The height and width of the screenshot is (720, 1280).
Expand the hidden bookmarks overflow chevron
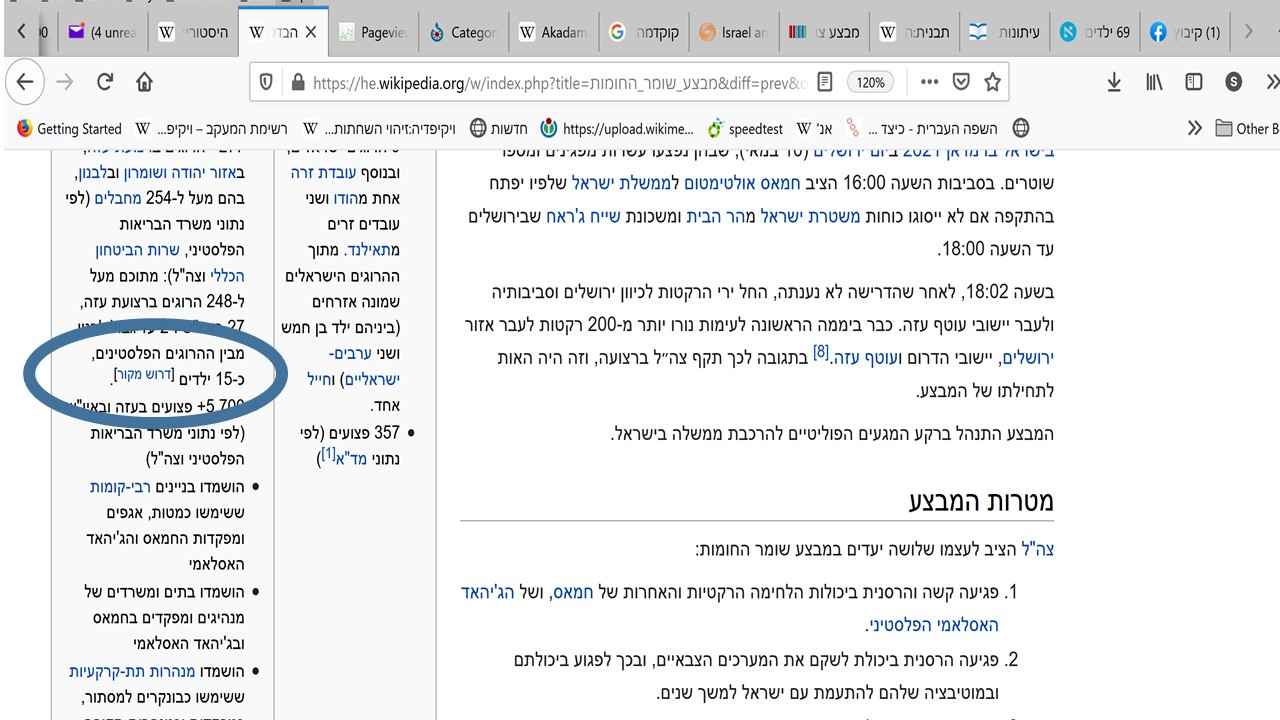pyautogui.click(x=1194, y=128)
